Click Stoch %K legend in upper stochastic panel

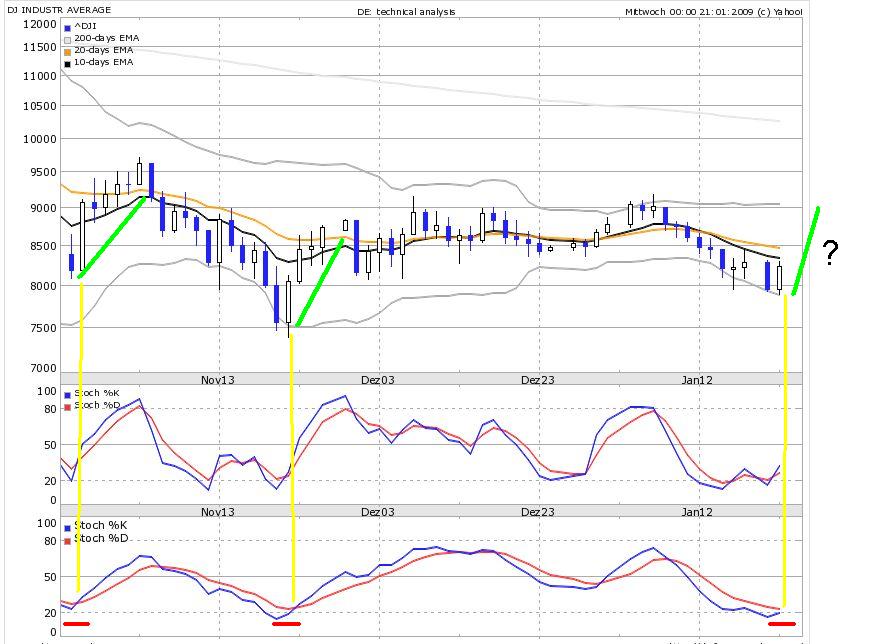click(x=96, y=393)
